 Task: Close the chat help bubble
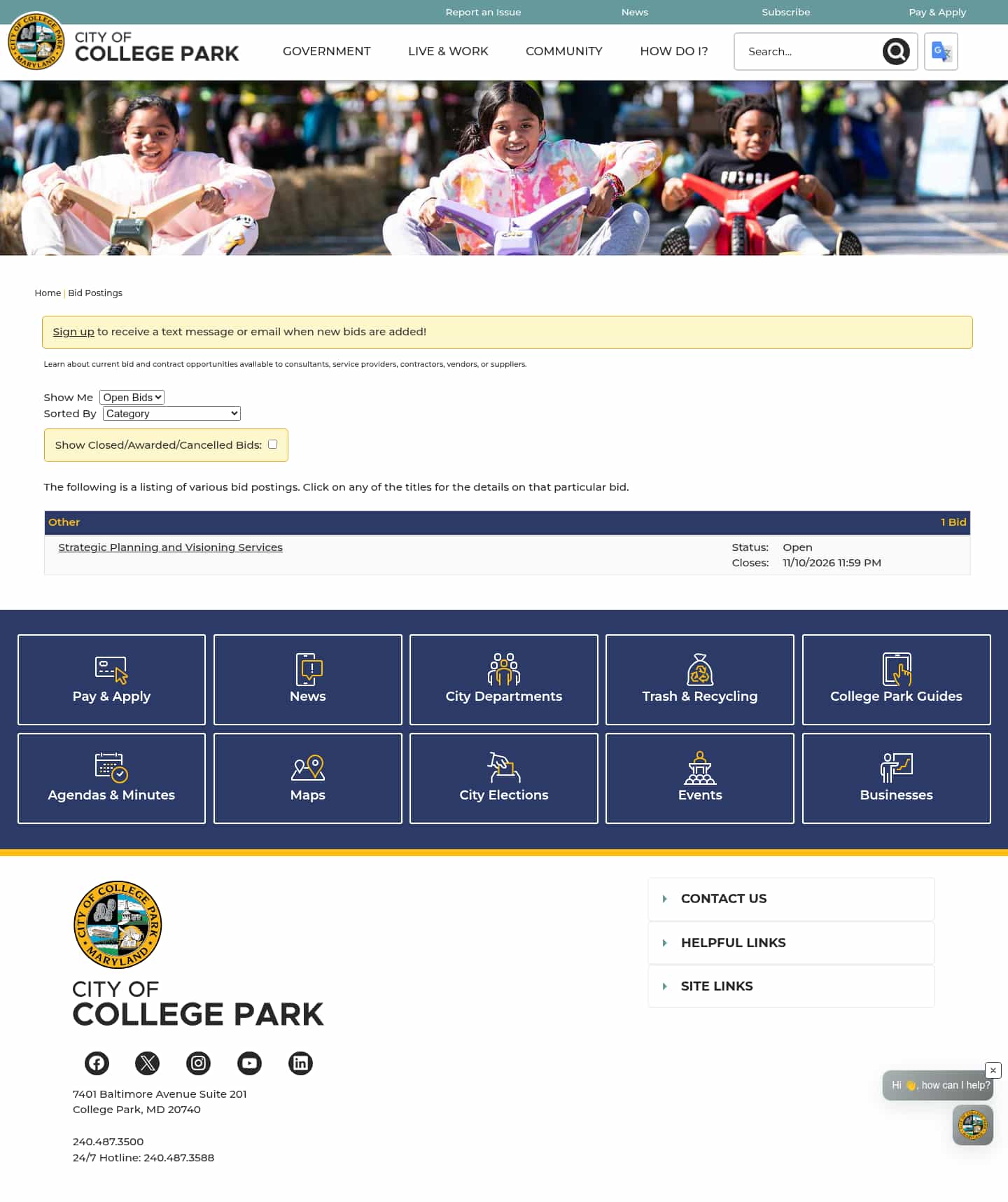click(993, 1070)
